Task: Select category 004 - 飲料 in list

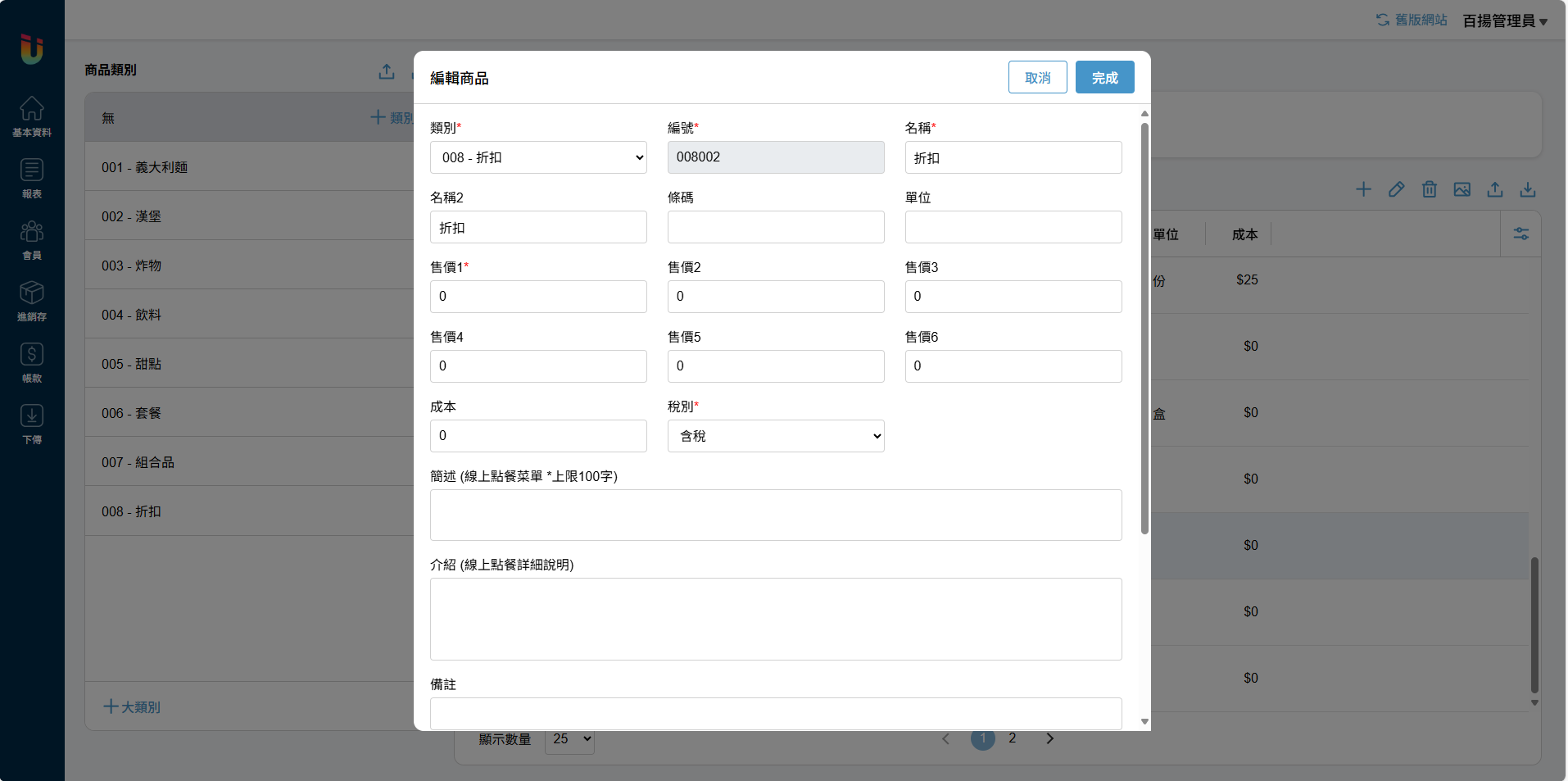Action: click(x=131, y=315)
